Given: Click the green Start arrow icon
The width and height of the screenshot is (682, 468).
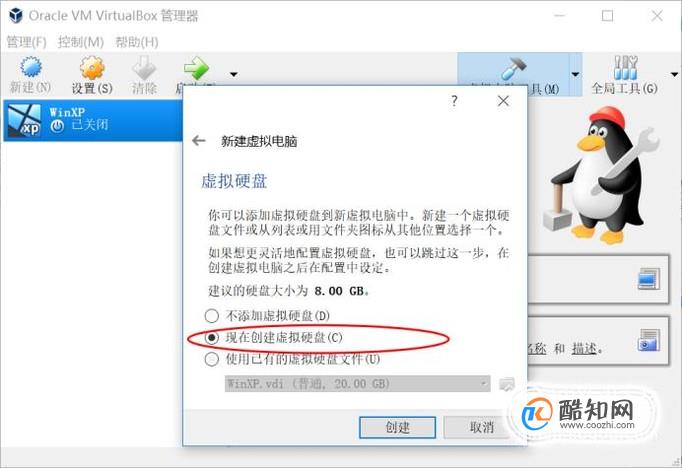Looking at the screenshot, I should coord(197,68).
